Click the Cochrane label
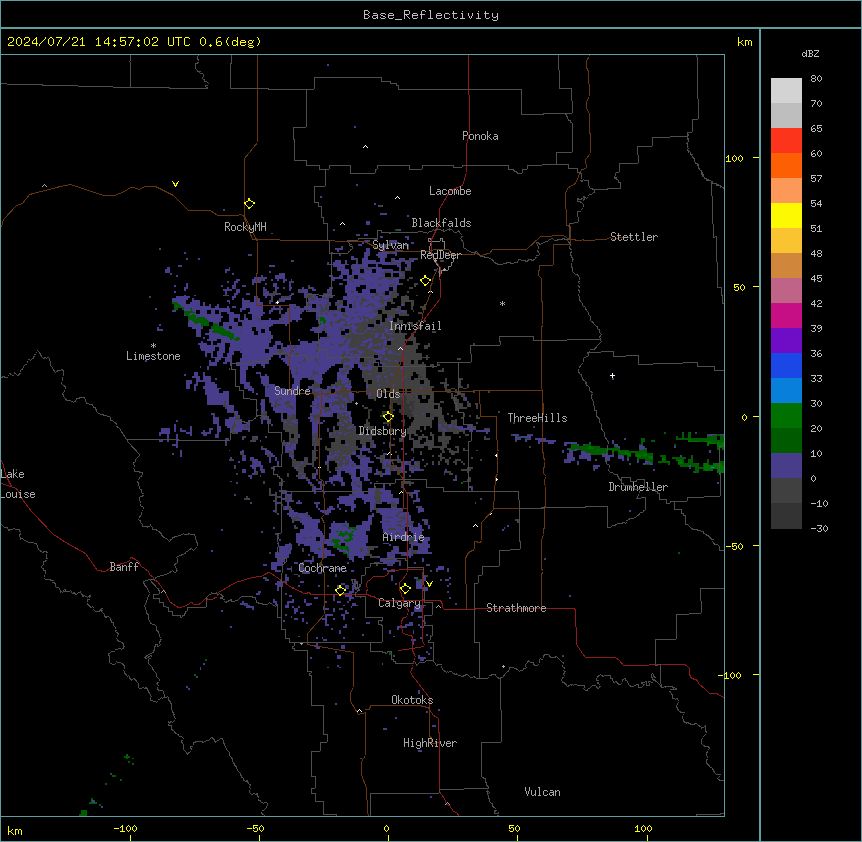 tap(322, 568)
